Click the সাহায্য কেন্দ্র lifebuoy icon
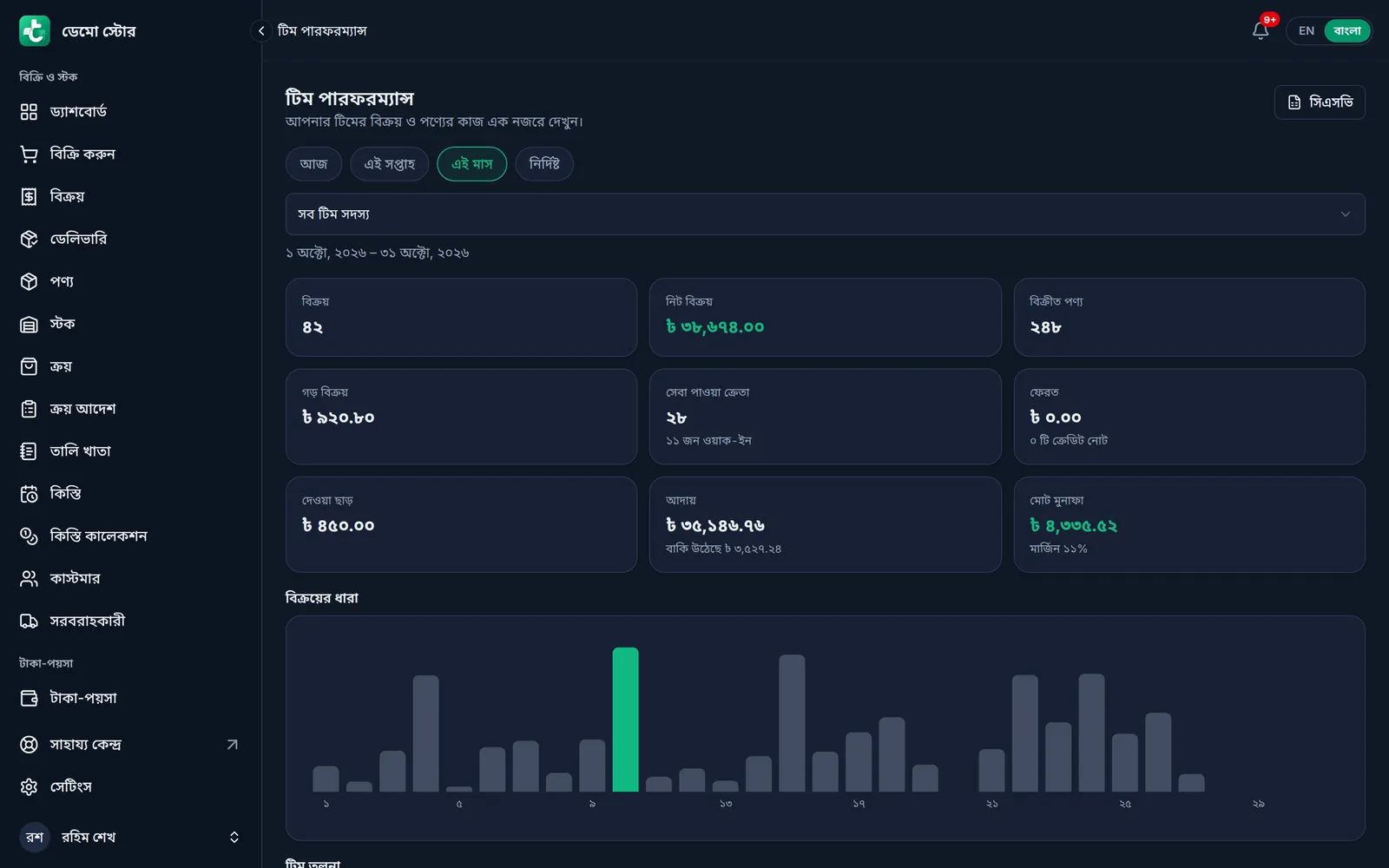This screenshot has height=868, width=1389. coord(29,745)
